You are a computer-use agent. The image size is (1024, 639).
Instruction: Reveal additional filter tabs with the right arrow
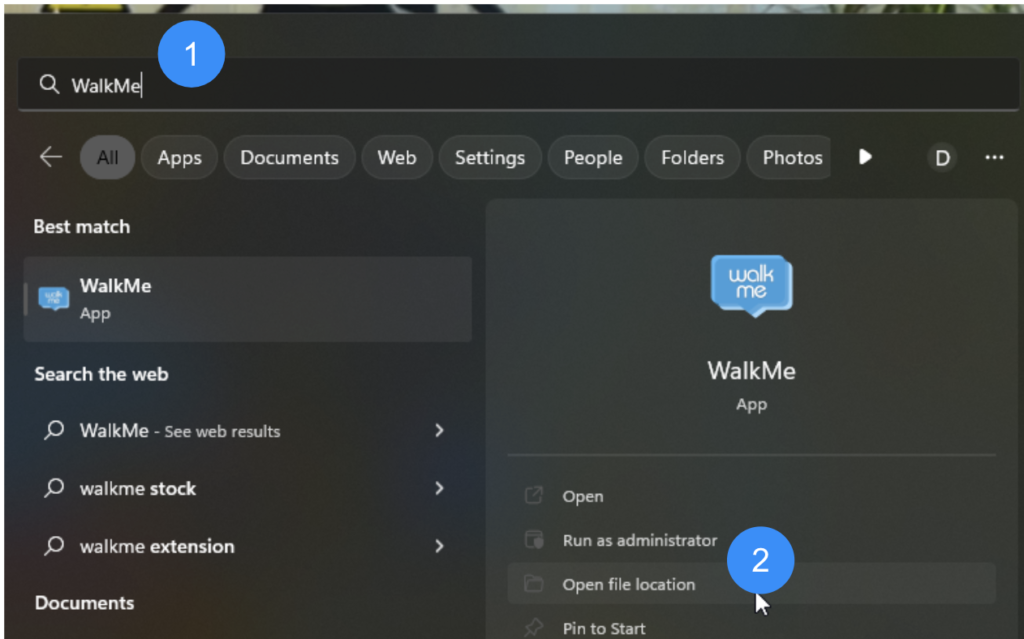[x=864, y=157]
